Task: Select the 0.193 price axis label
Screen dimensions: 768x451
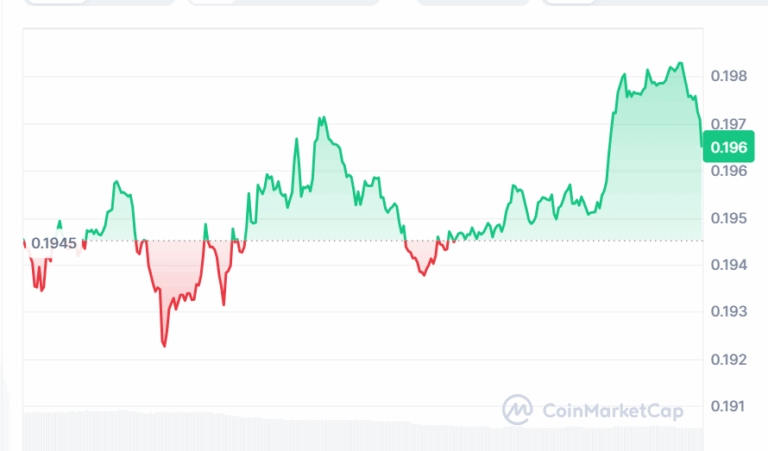Action: [727, 312]
